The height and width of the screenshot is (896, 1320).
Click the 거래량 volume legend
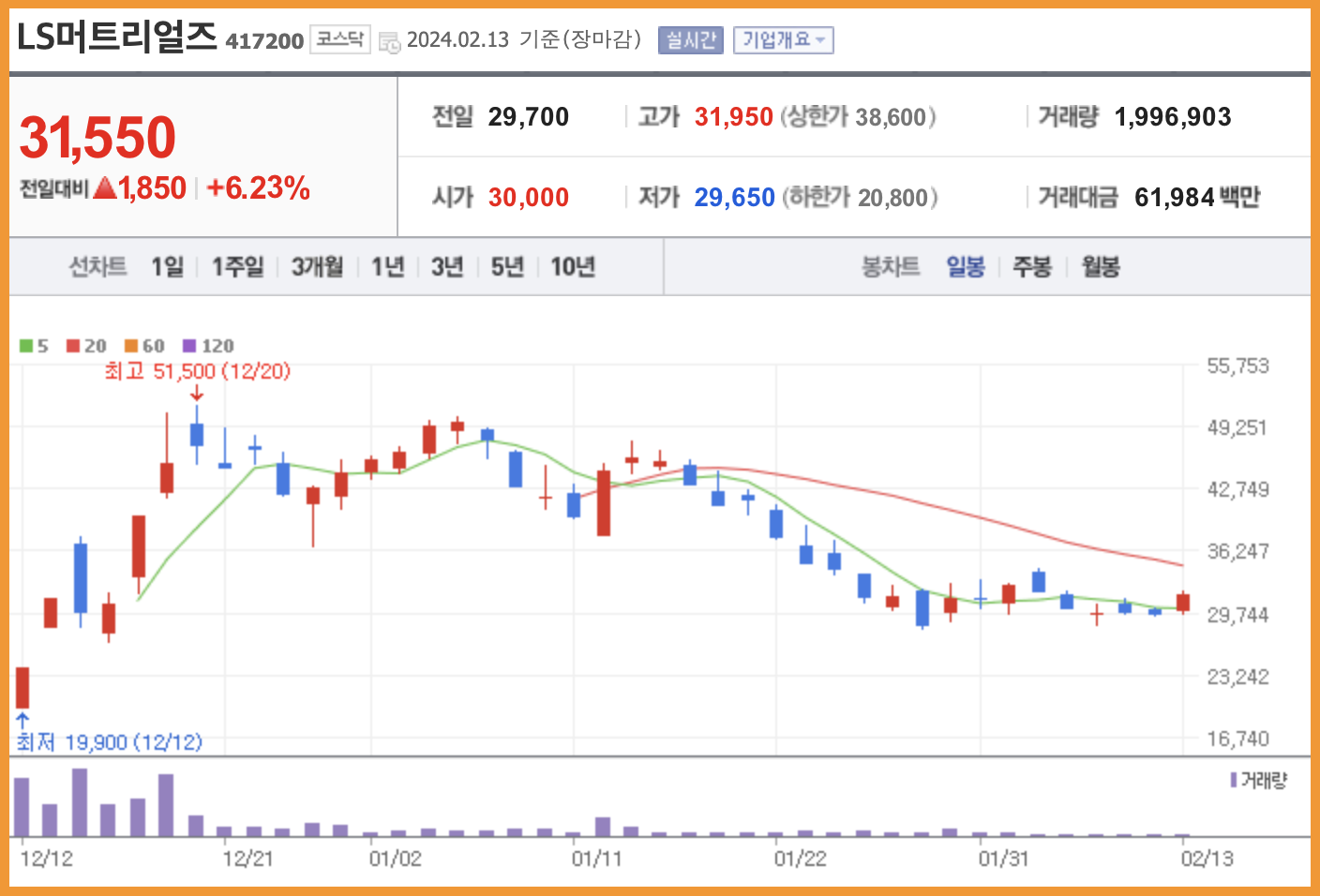tap(1259, 780)
